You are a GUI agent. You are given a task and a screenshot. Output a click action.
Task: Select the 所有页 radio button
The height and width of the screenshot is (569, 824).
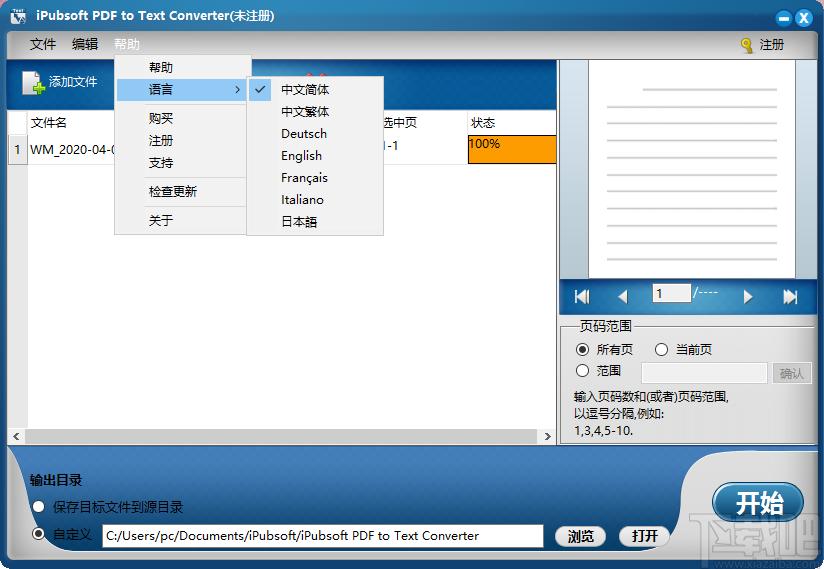click(x=582, y=349)
